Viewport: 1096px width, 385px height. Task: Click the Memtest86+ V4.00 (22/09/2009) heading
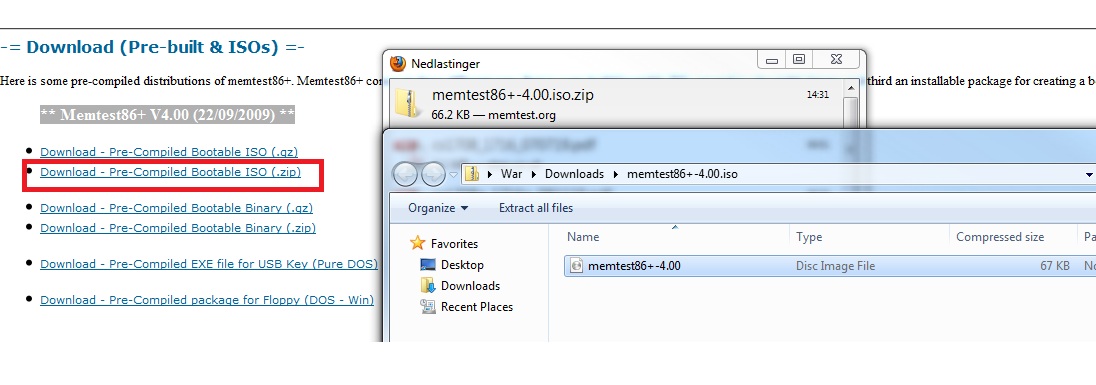coord(168,115)
